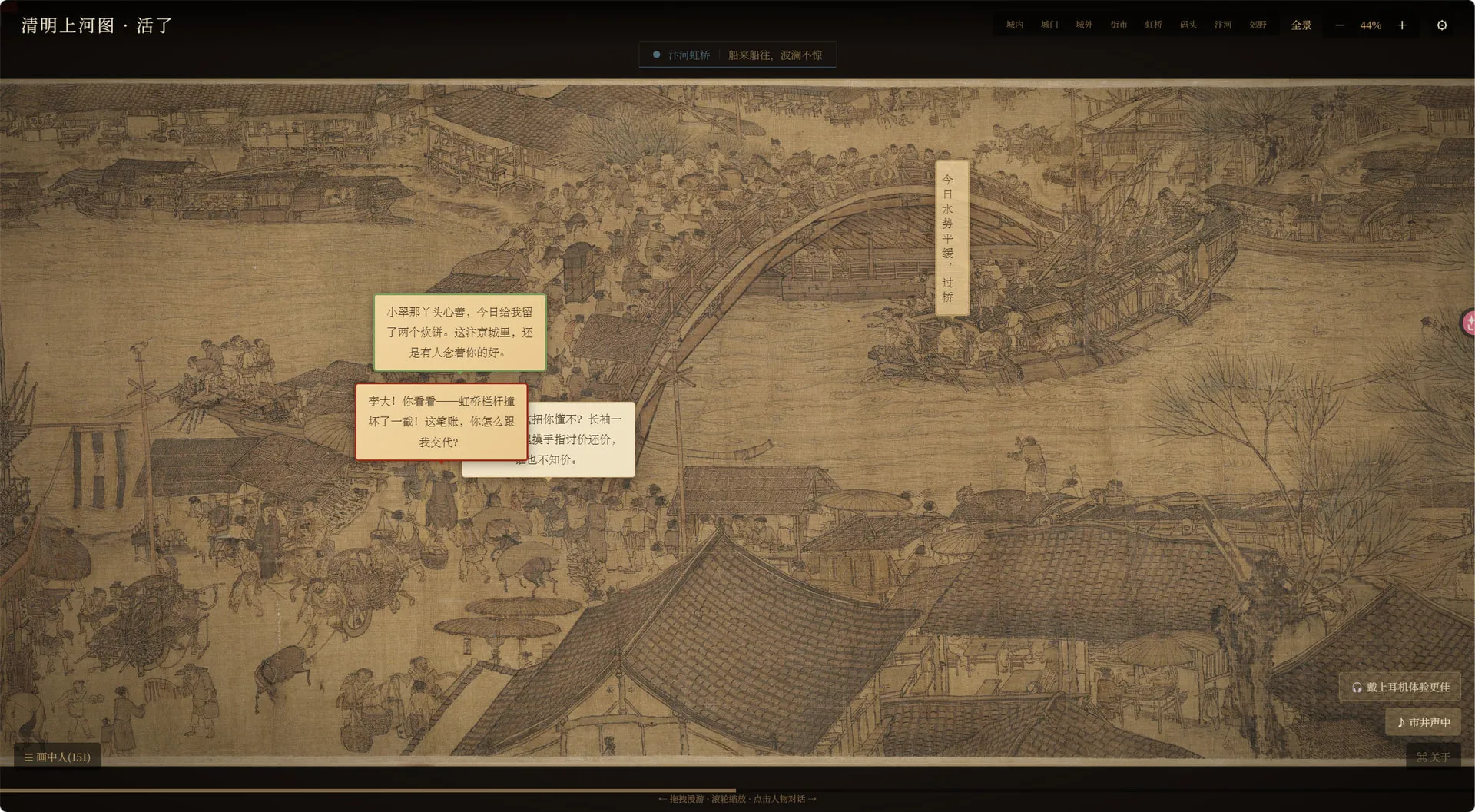Open the 关于 about button
Screen dimensions: 1475x812
click(1434, 757)
